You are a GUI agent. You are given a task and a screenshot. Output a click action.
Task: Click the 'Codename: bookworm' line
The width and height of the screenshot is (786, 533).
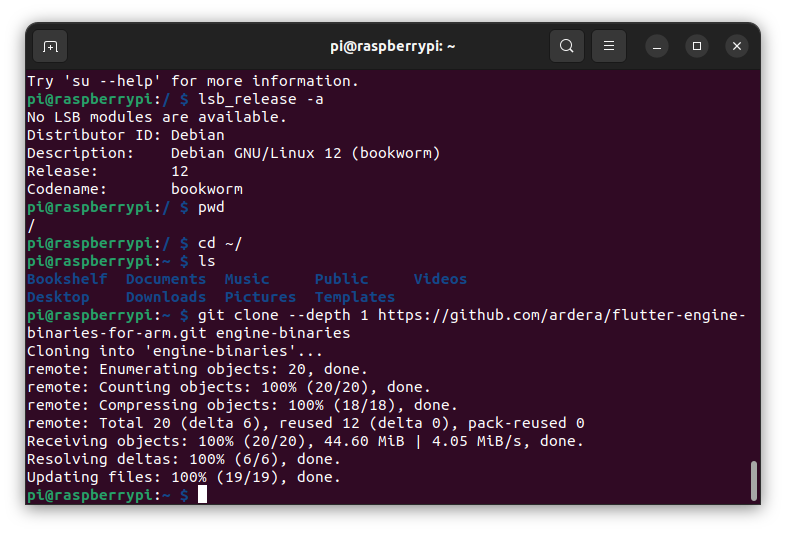pyautogui.click(x=135, y=189)
